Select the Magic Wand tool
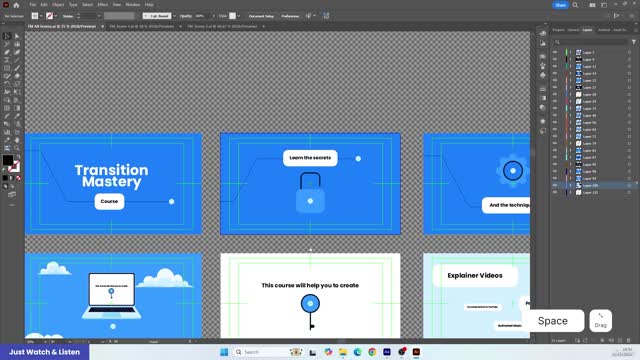Image resolution: width=640 pixels, height=360 pixels. pyautogui.click(x=7, y=44)
